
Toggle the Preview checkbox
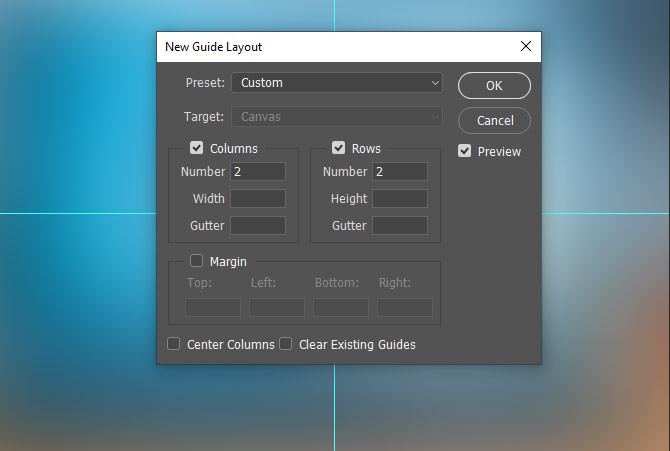click(465, 152)
